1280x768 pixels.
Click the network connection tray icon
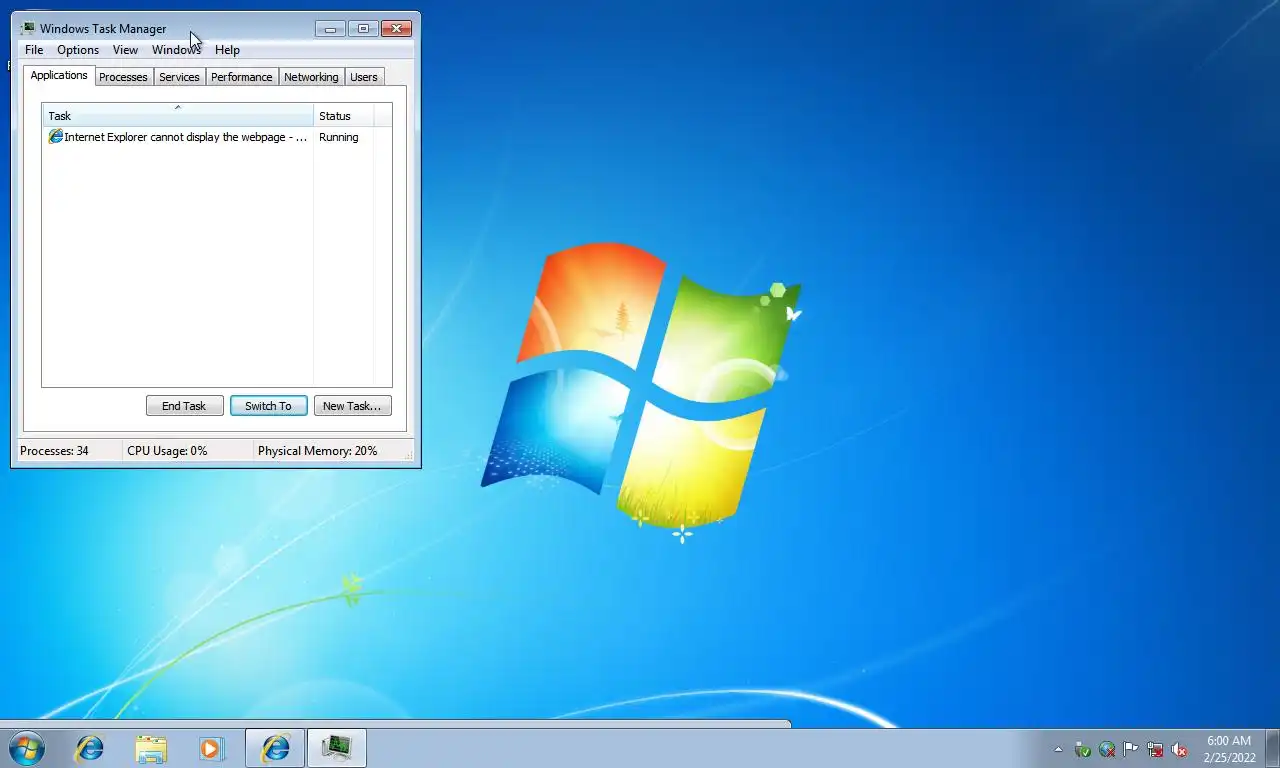(1155, 749)
